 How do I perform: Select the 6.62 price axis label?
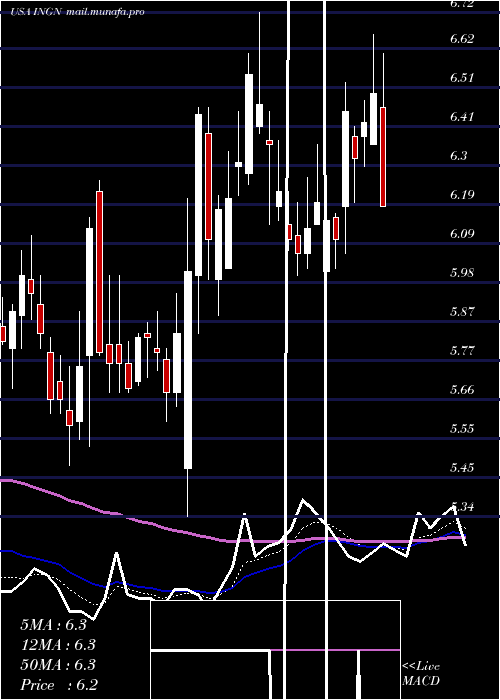coord(462,39)
